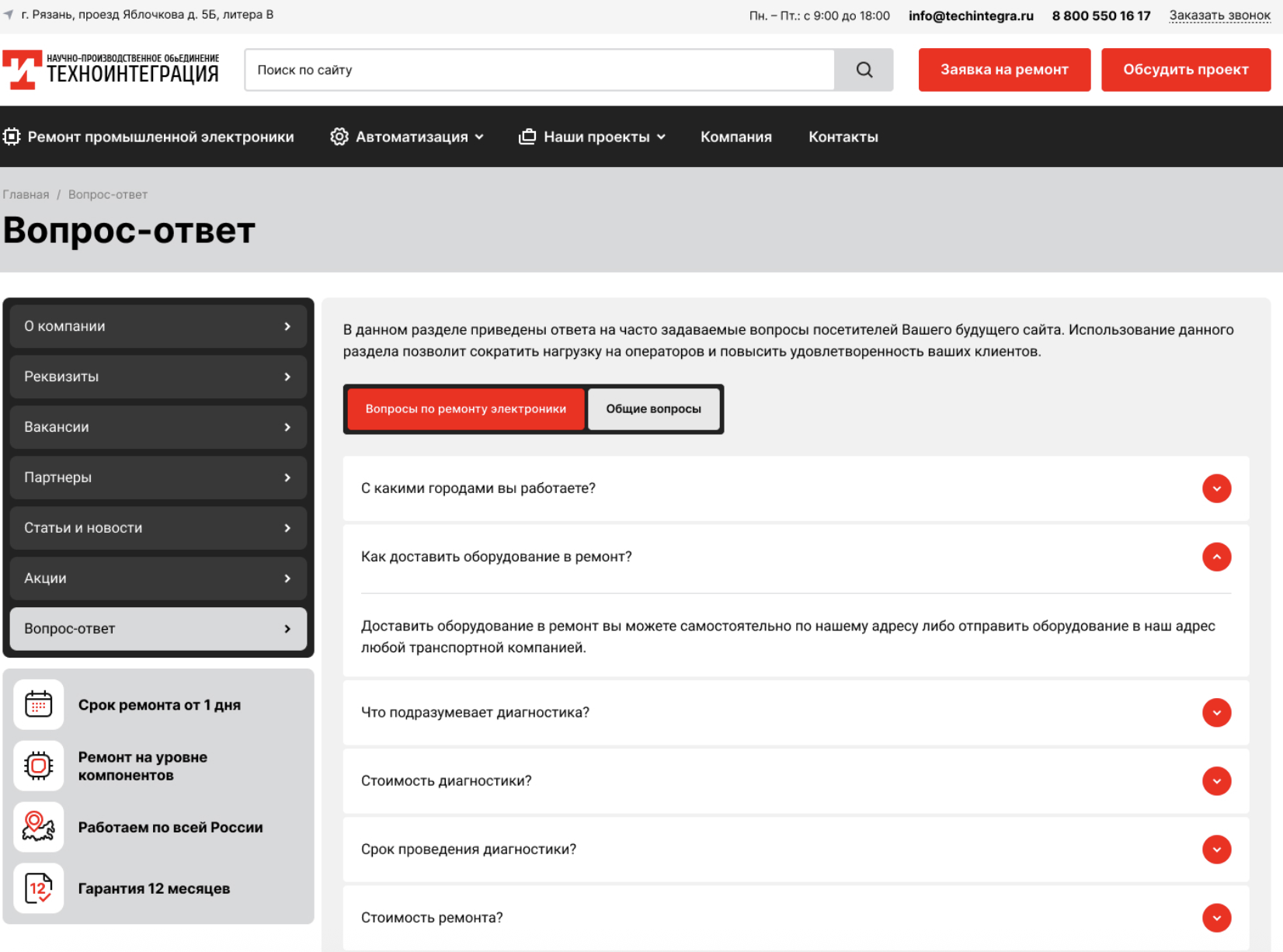
Task: Open 'Вопрос-ответ' in the sidebar
Action: click(x=158, y=629)
